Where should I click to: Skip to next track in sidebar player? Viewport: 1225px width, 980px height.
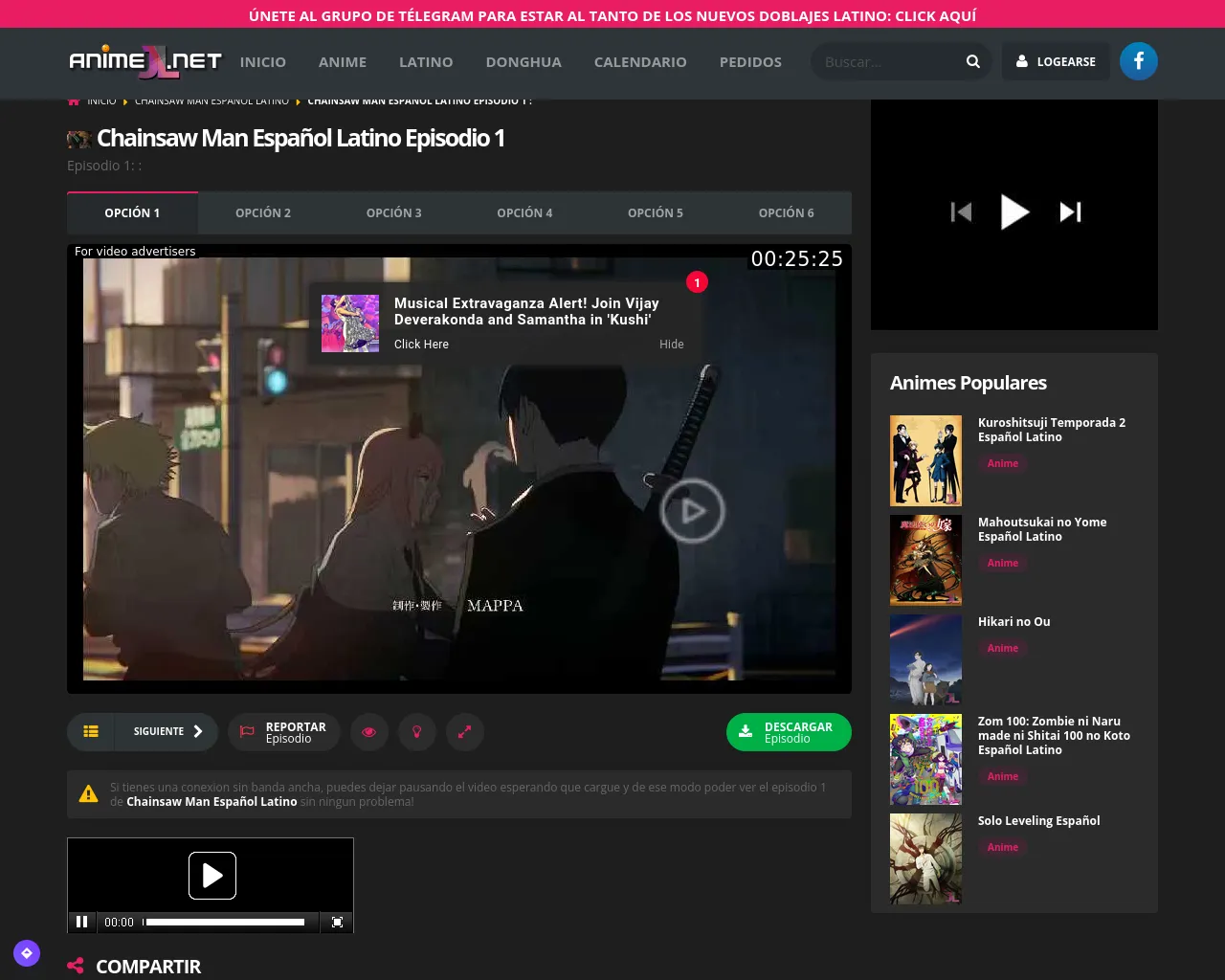point(1070,212)
